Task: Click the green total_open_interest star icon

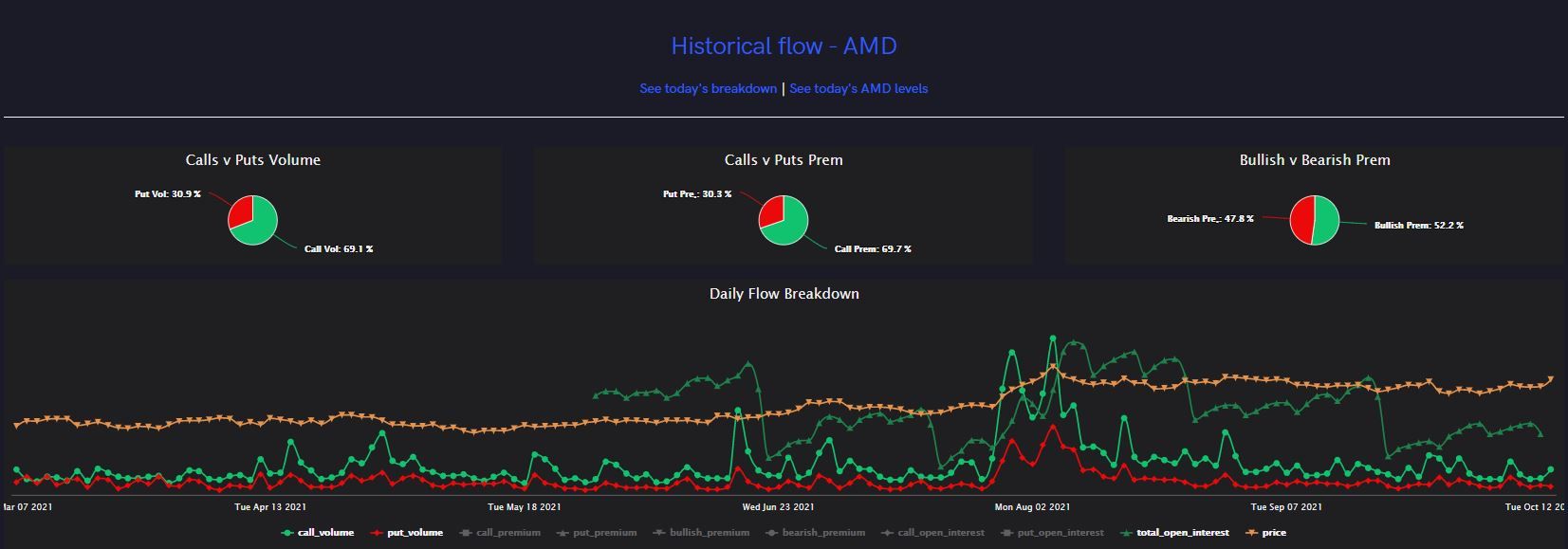Action: pyautogui.click(x=1127, y=532)
